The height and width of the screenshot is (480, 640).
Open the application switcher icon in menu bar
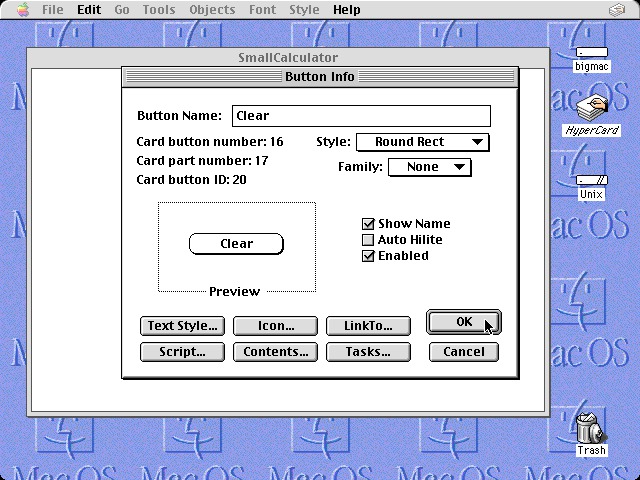click(617, 9)
